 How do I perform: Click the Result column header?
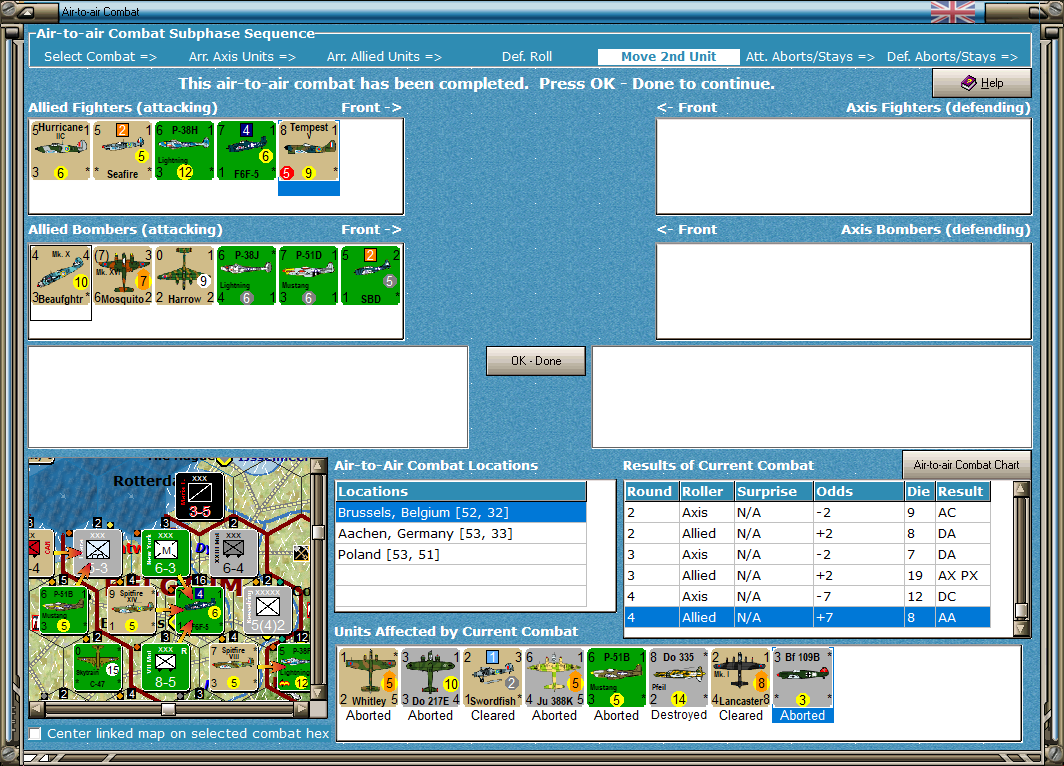click(963, 491)
